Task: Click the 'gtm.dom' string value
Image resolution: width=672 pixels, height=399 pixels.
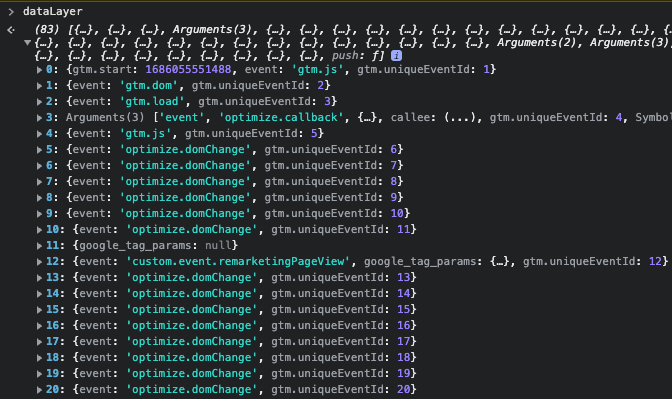Action: click(148, 86)
